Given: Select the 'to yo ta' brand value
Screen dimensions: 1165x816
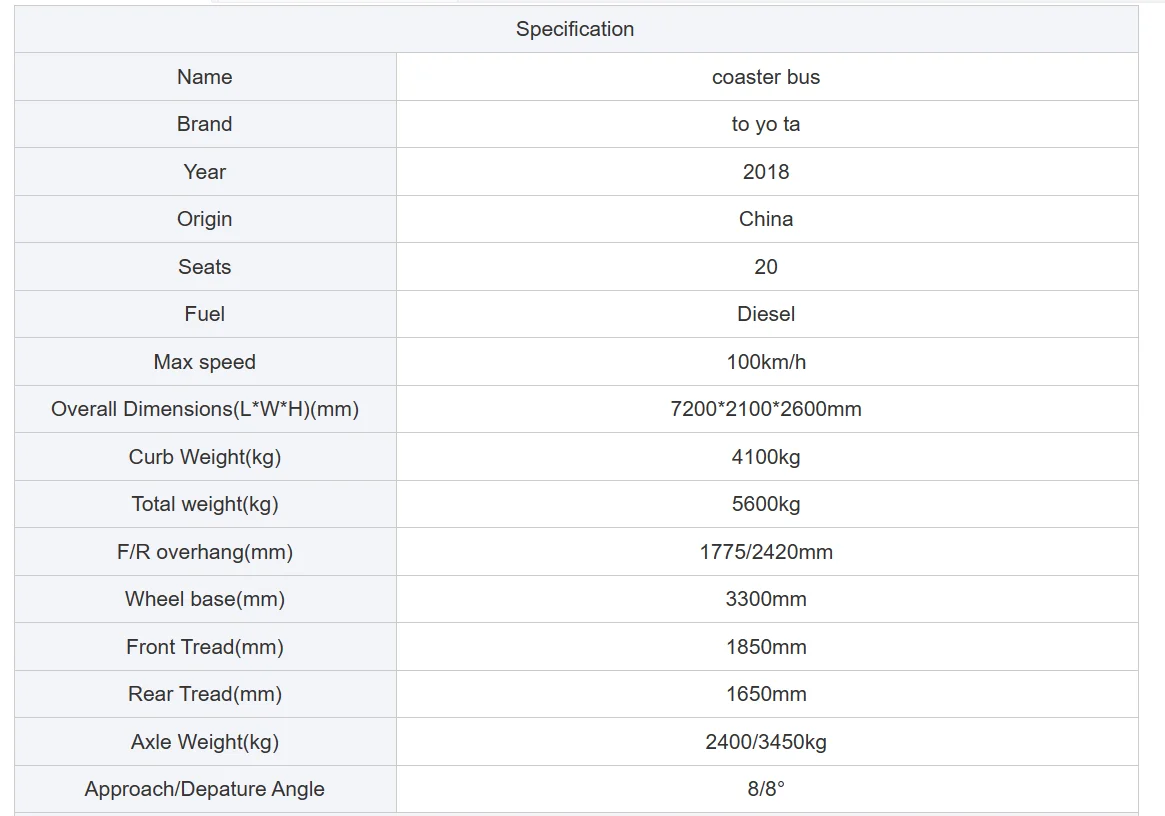Looking at the screenshot, I should tap(766, 124).
